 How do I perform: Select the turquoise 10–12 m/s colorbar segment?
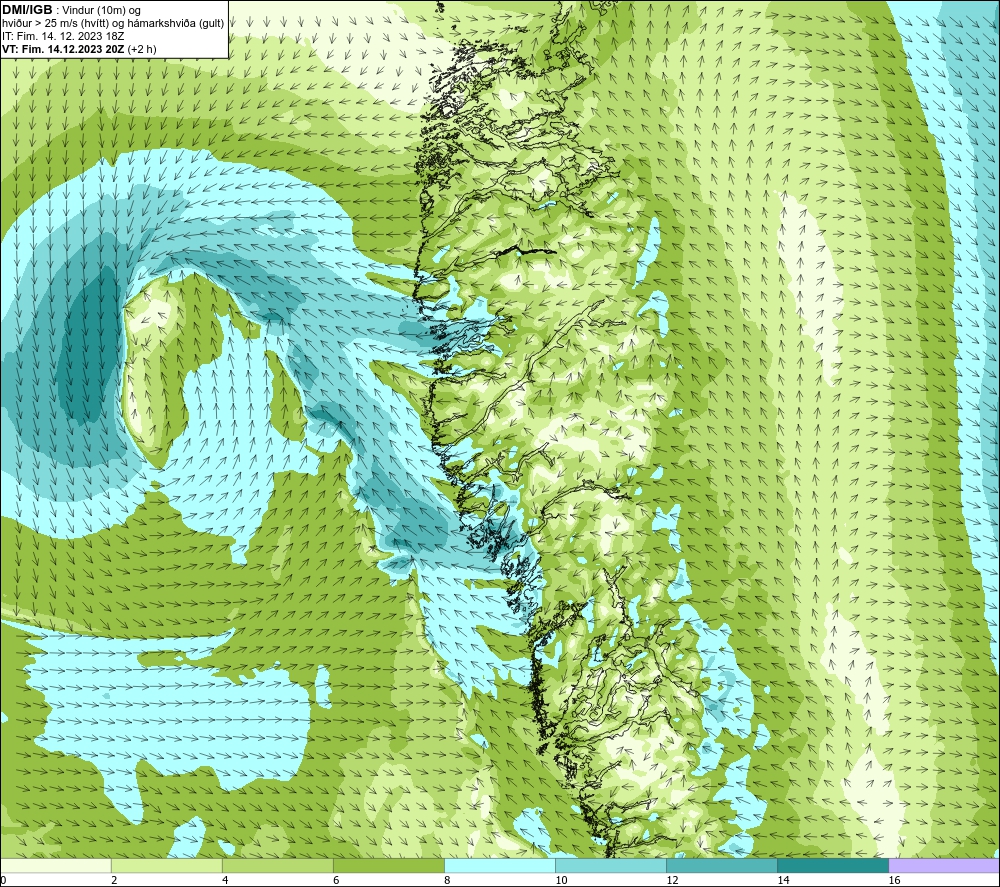(x=611, y=865)
